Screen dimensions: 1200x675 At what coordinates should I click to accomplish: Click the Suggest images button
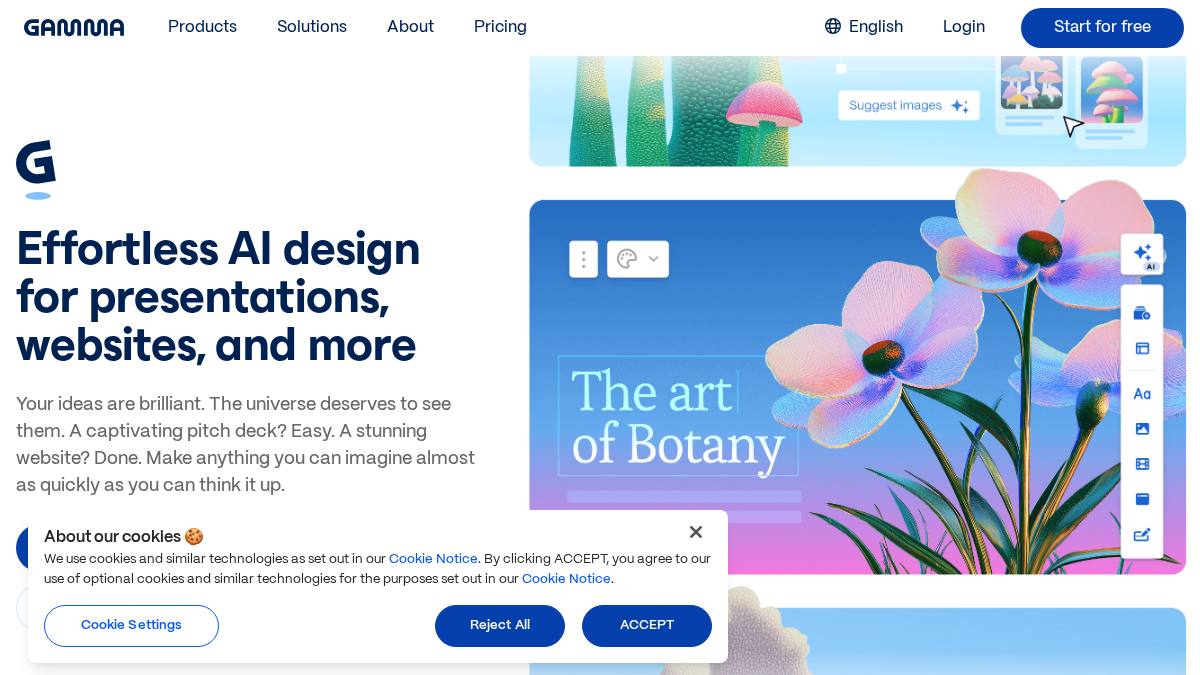[x=908, y=106]
